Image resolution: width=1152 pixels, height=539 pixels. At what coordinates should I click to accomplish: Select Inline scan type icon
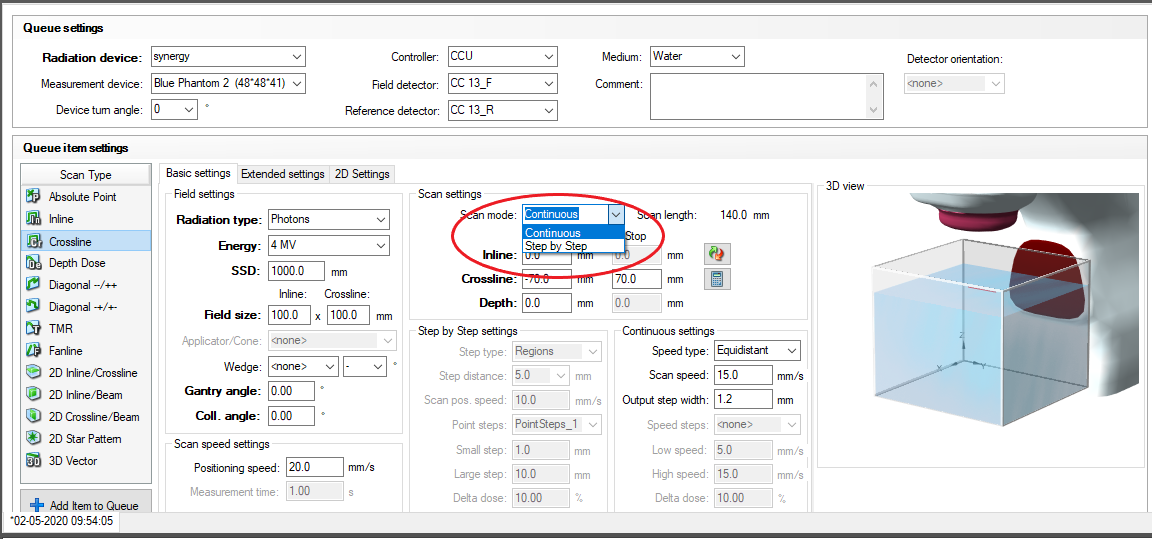33,219
